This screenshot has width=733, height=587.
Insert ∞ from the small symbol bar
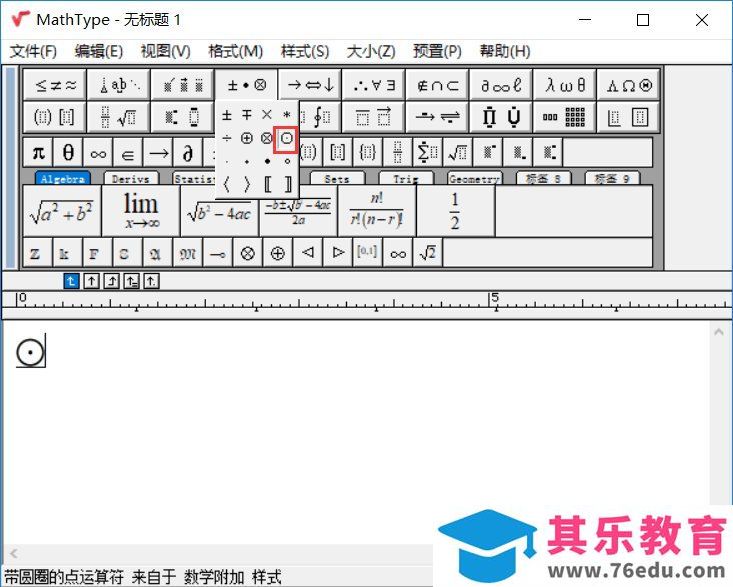pos(98,152)
